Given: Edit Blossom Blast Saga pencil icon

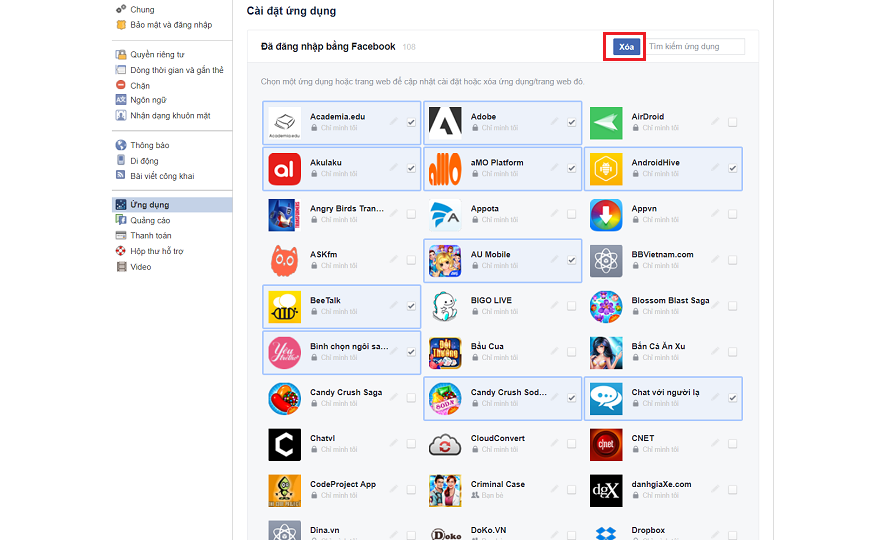Looking at the screenshot, I should (715, 305).
